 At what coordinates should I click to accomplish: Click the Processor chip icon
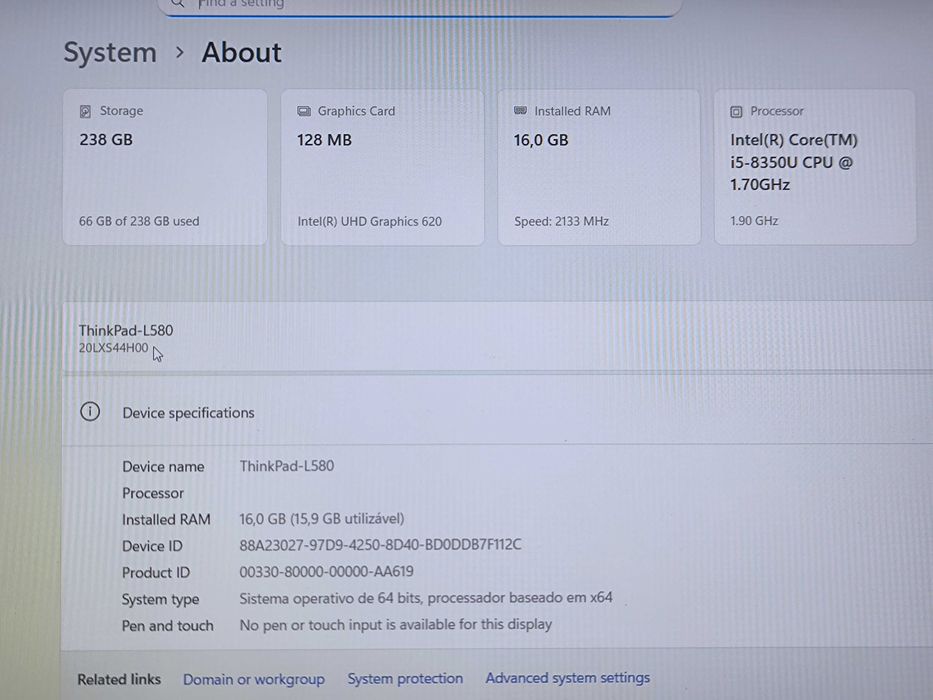(x=736, y=111)
